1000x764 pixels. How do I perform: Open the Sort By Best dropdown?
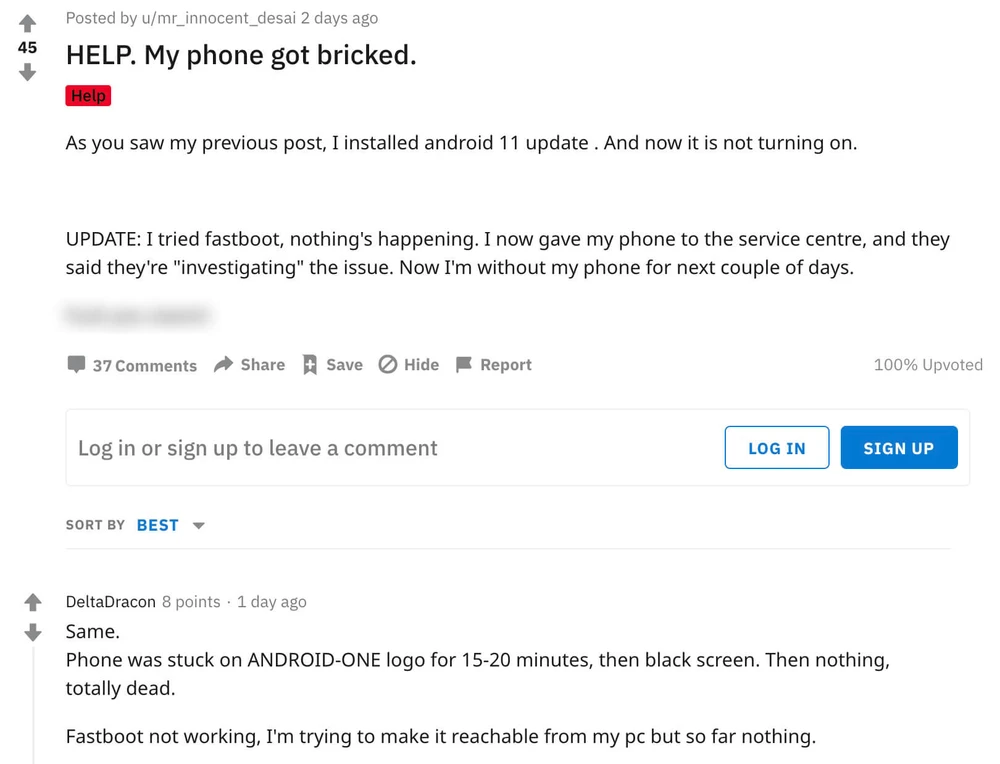[158, 525]
